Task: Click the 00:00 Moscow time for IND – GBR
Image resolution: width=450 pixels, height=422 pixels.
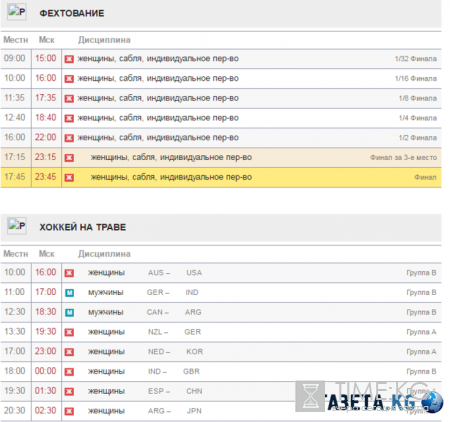Action: pos(46,371)
